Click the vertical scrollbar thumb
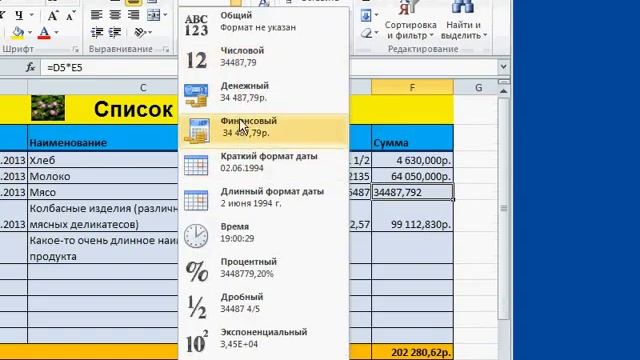Image resolution: width=640 pixels, height=360 pixels. tap(504, 208)
